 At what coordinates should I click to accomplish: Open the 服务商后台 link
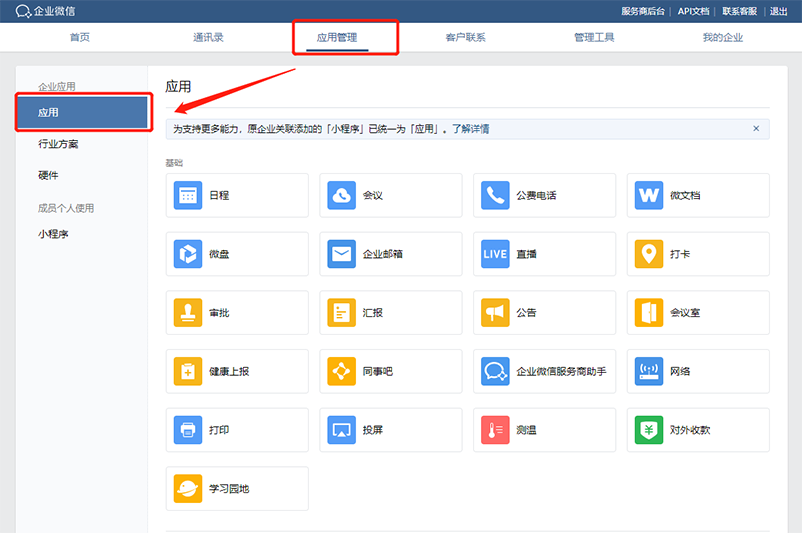tap(643, 11)
